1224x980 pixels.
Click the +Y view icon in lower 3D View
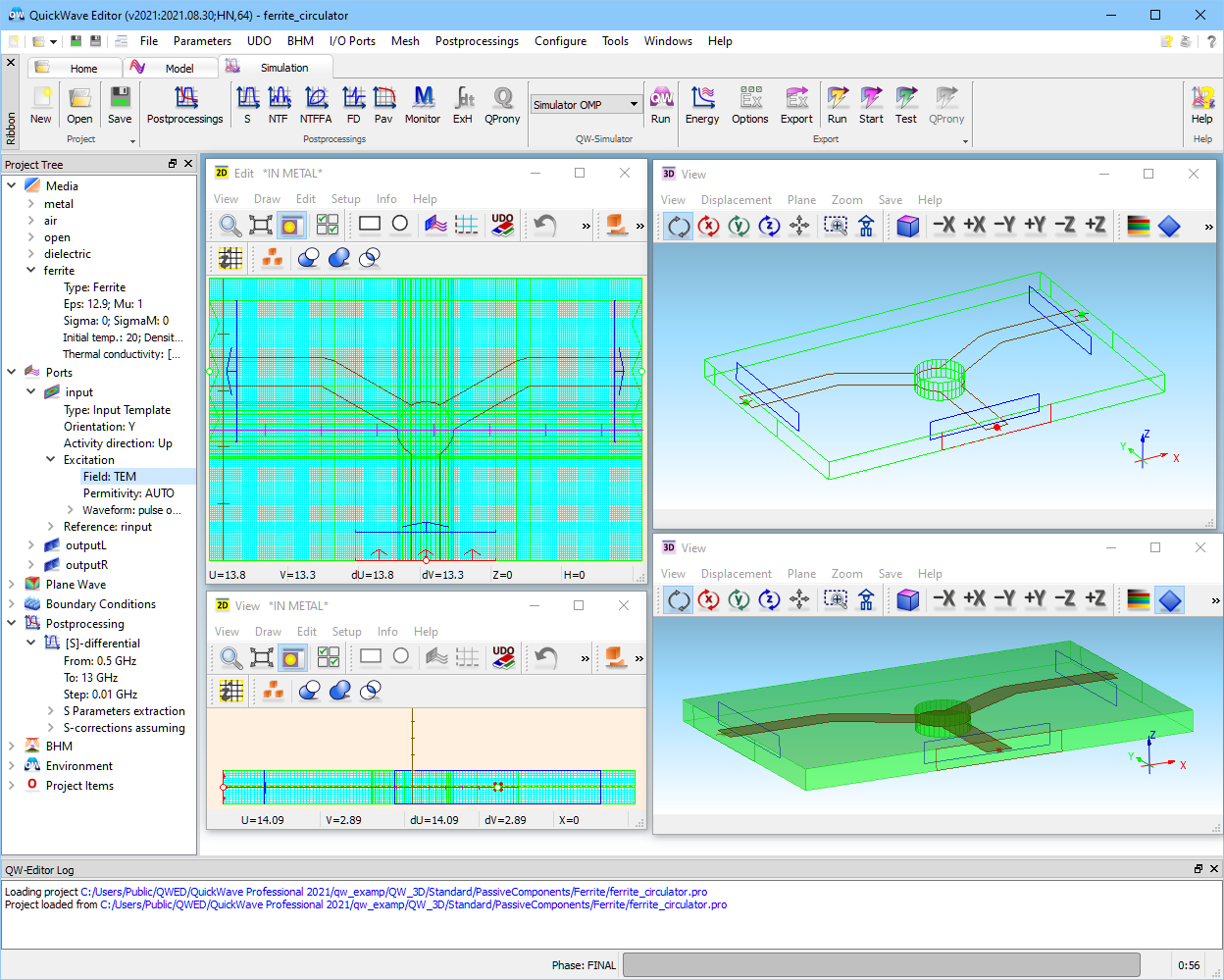click(x=1036, y=599)
